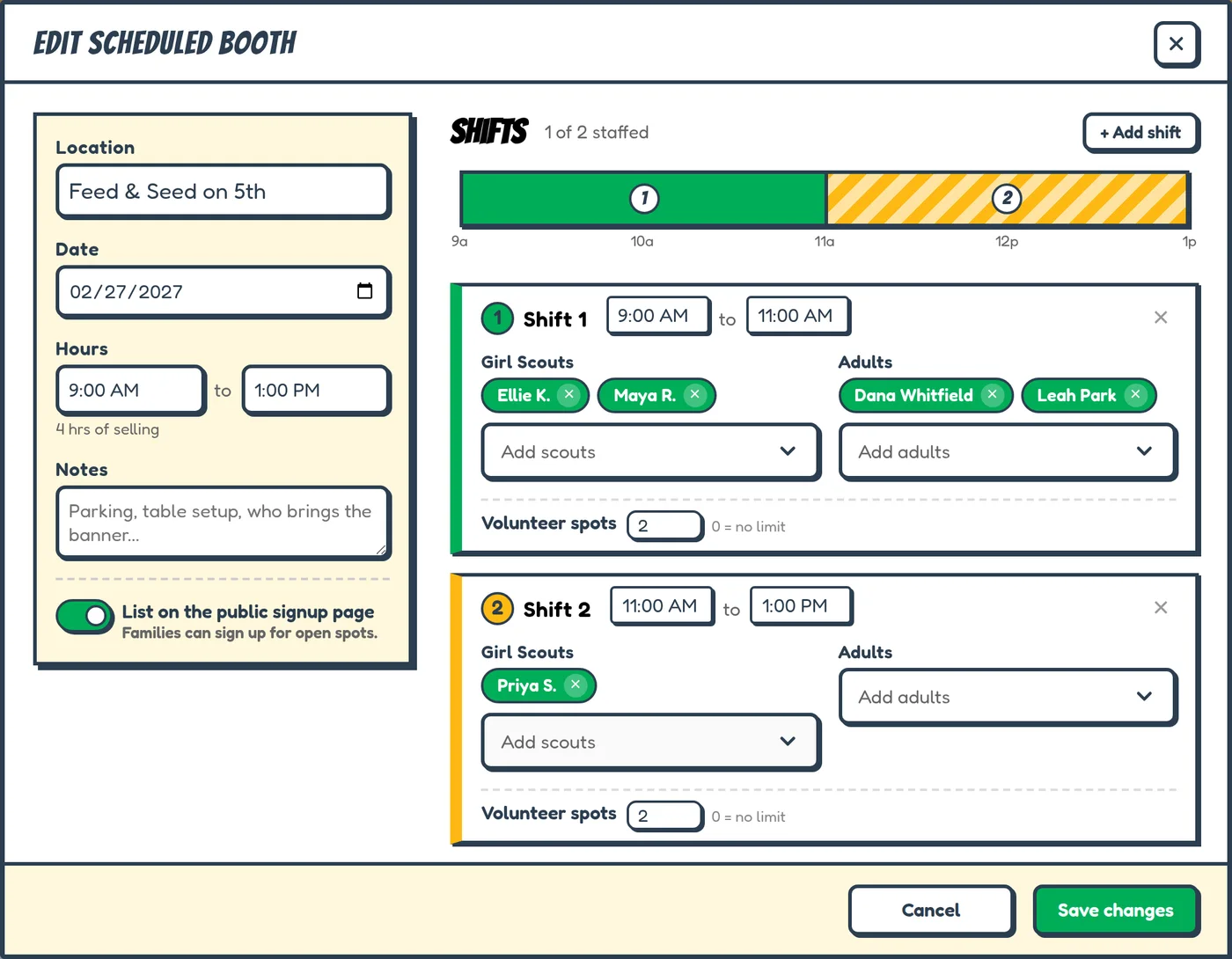The height and width of the screenshot is (959, 1232).
Task: Open Add adults dropdown in Shift 2
Action: click(1008, 697)
